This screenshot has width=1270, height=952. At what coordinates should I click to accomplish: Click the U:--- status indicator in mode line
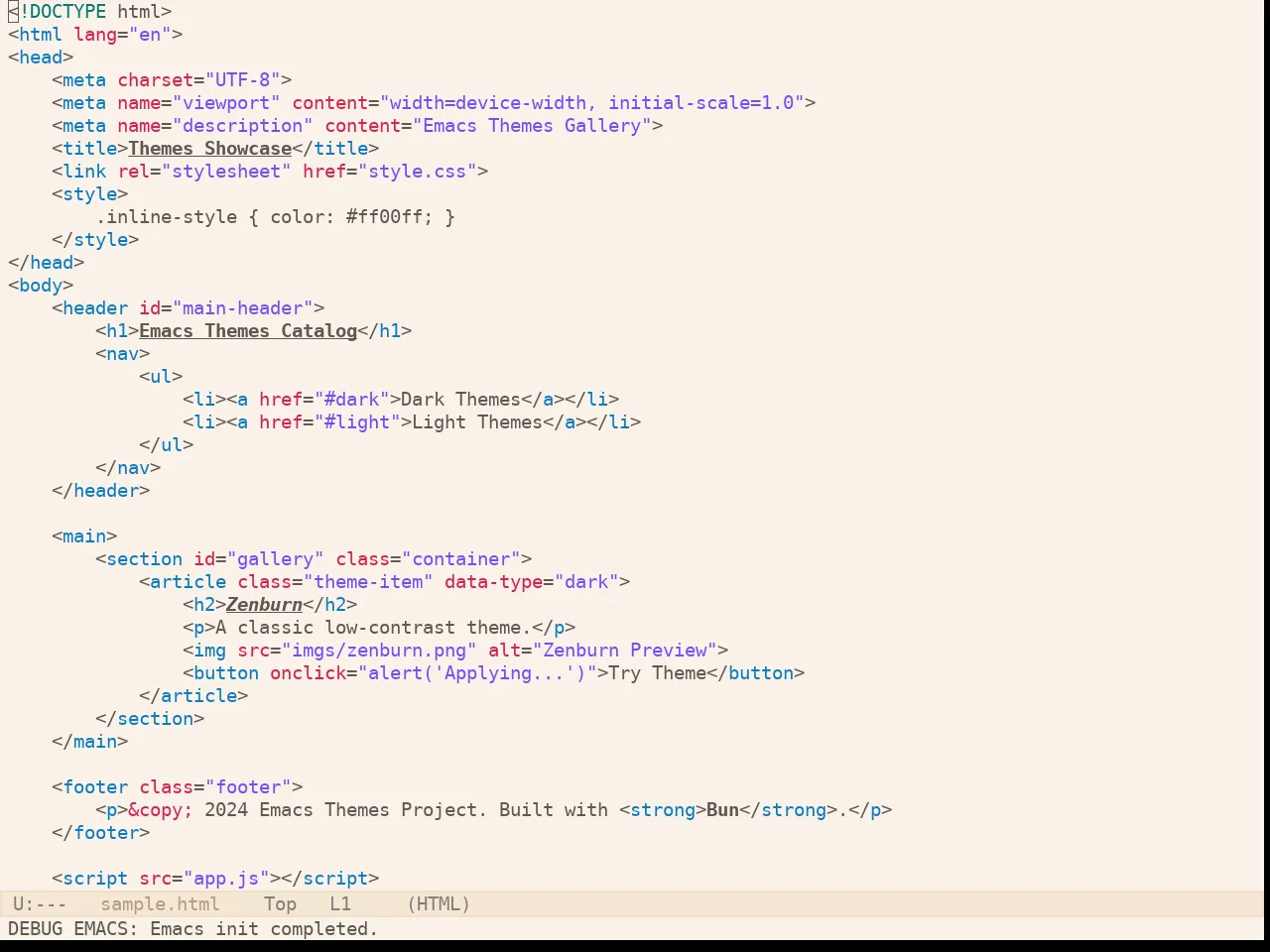(40, 904)
